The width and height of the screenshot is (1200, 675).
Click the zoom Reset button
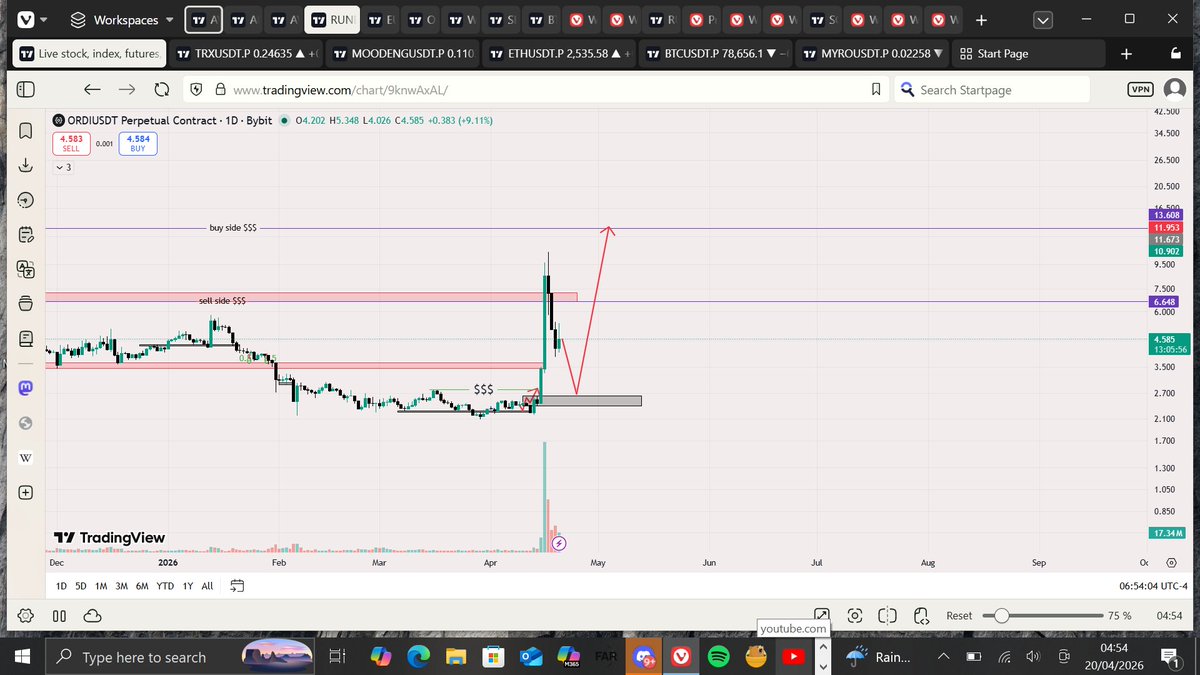click(x=959, y=616)
